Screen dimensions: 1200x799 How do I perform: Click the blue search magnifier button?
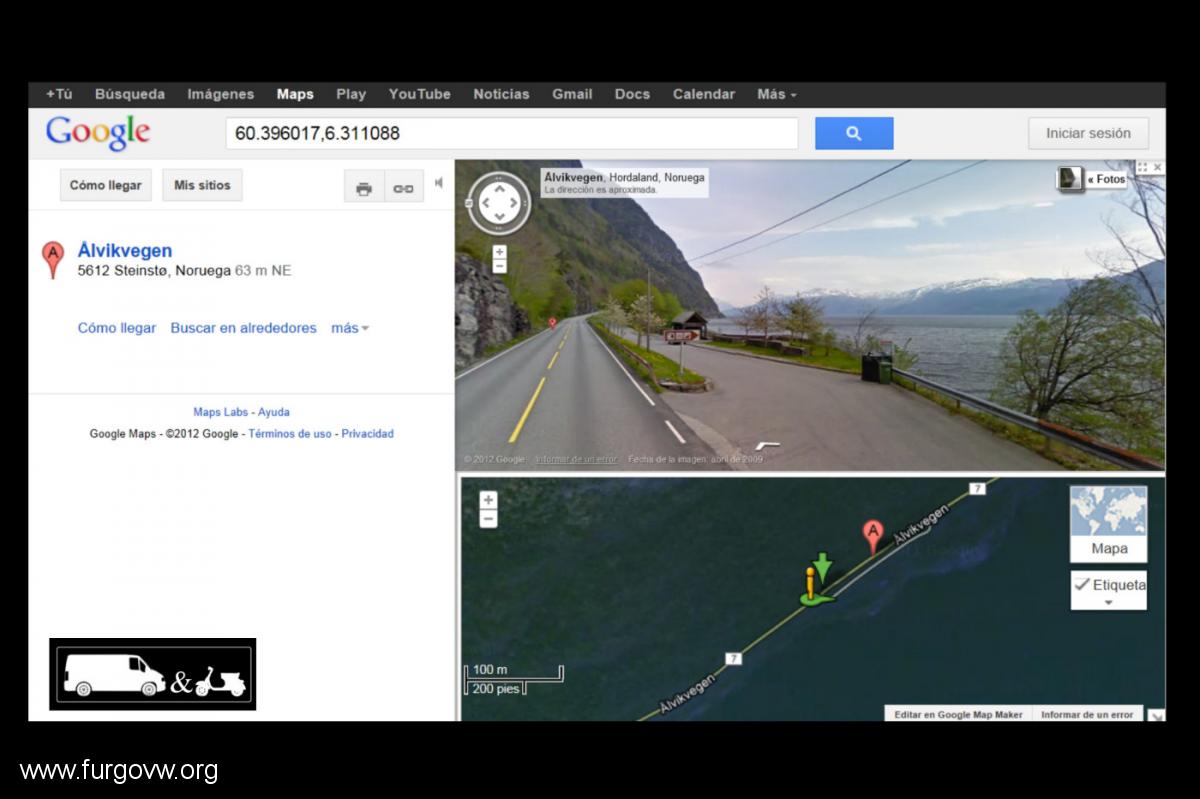[x=854, y=133]
